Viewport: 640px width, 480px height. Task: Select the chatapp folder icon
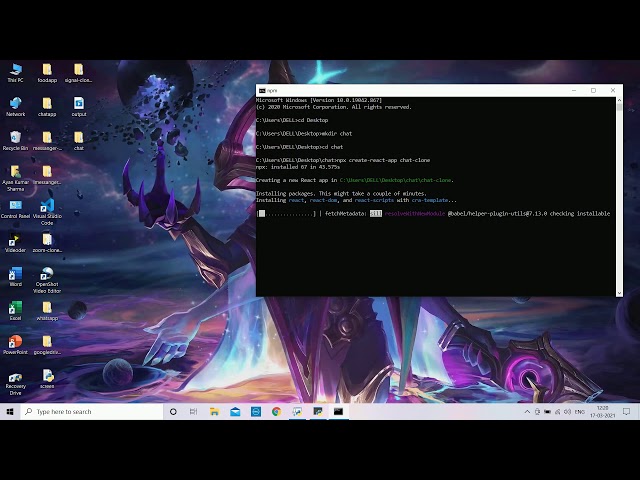click(47, 107)
